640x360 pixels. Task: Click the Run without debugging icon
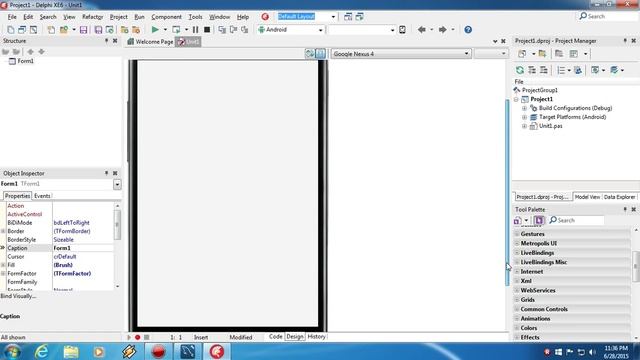click(x=176, y=30)
